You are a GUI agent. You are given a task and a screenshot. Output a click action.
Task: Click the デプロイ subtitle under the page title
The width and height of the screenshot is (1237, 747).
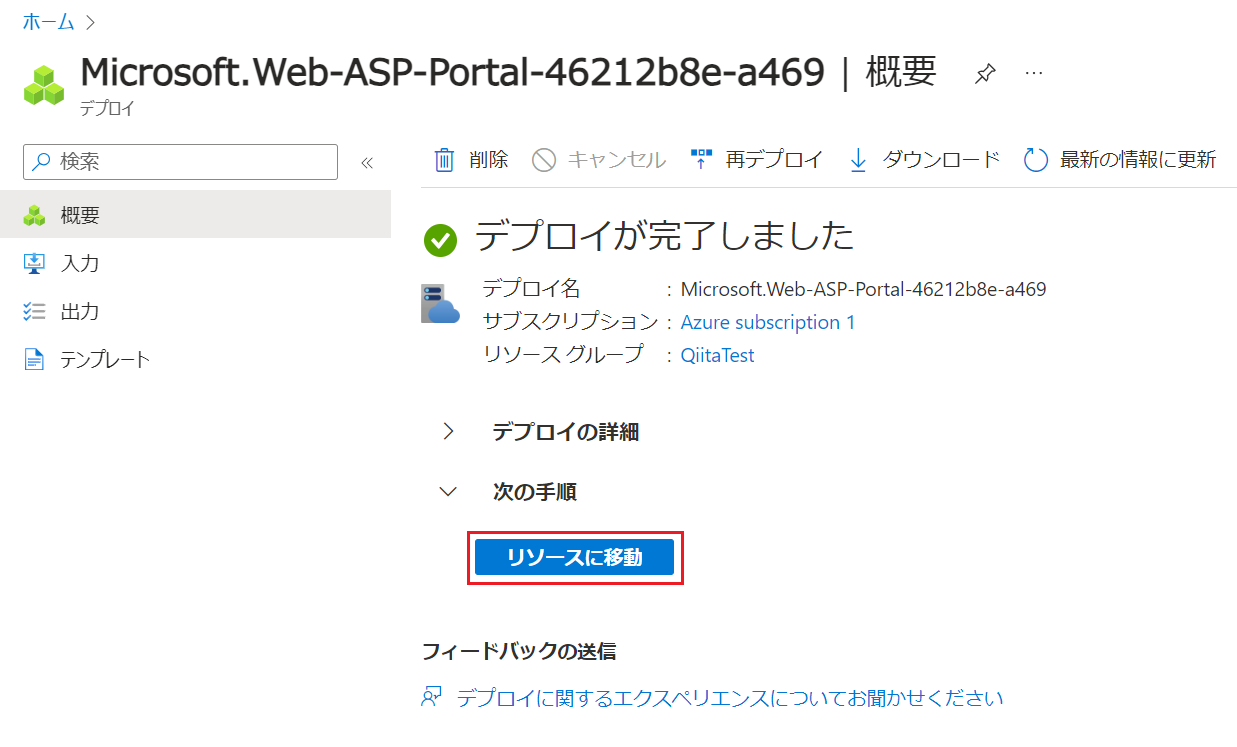[x=107, y=109]
